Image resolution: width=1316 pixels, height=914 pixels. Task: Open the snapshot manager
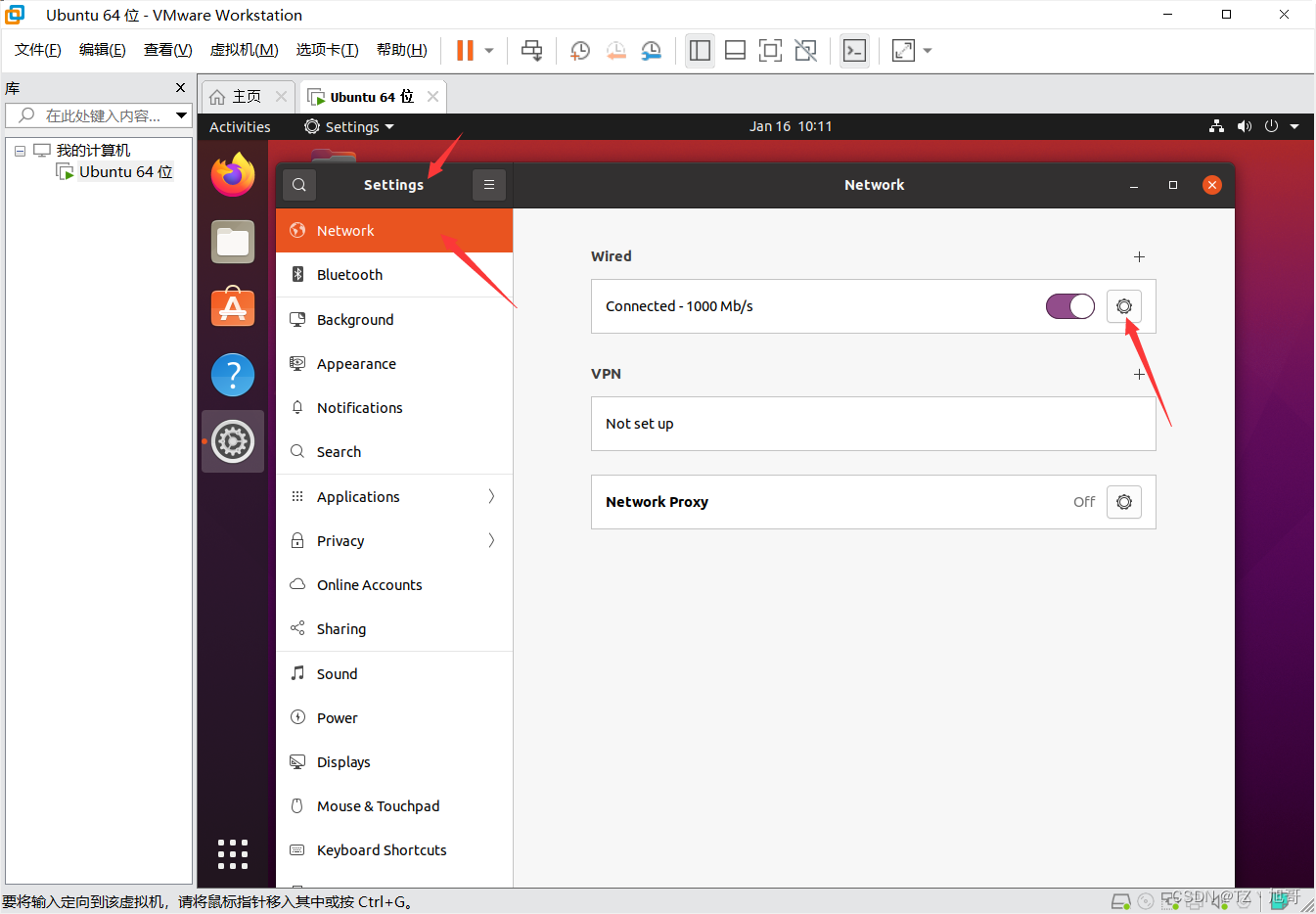click(652, 51)
